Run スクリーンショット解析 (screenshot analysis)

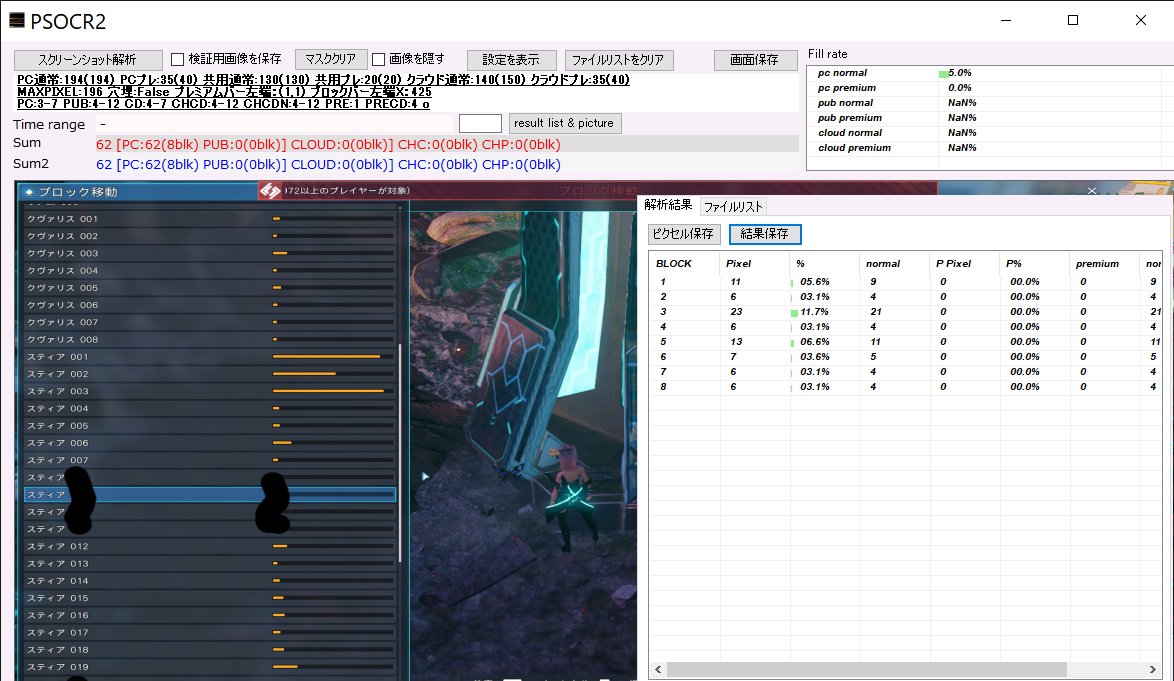[x=88, y=60]
